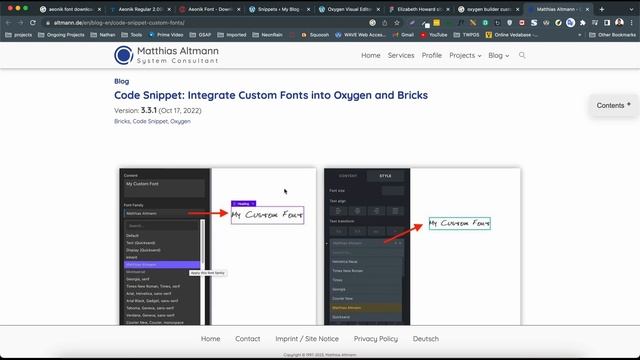640x360 pixels.
Task: Open the Ongoing Projects bookmark folder
Action: coord(61,35)
